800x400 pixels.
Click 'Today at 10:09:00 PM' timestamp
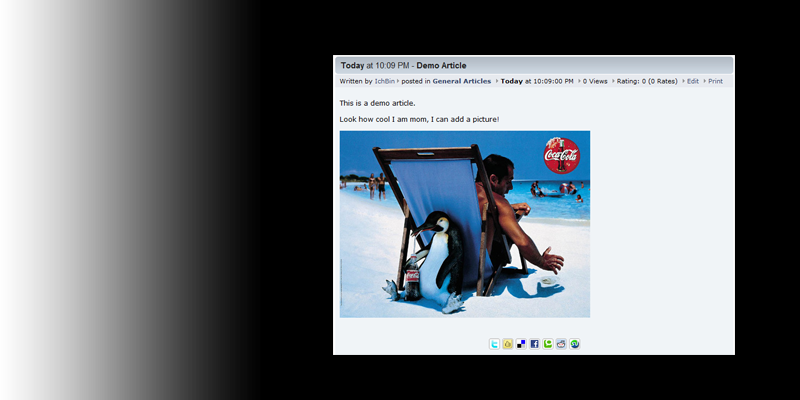(537, 81)
